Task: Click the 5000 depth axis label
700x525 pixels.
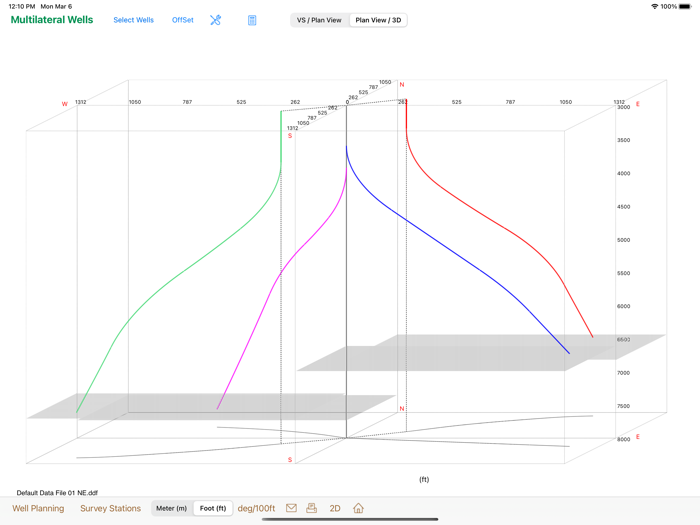Action: coord(623,240)
